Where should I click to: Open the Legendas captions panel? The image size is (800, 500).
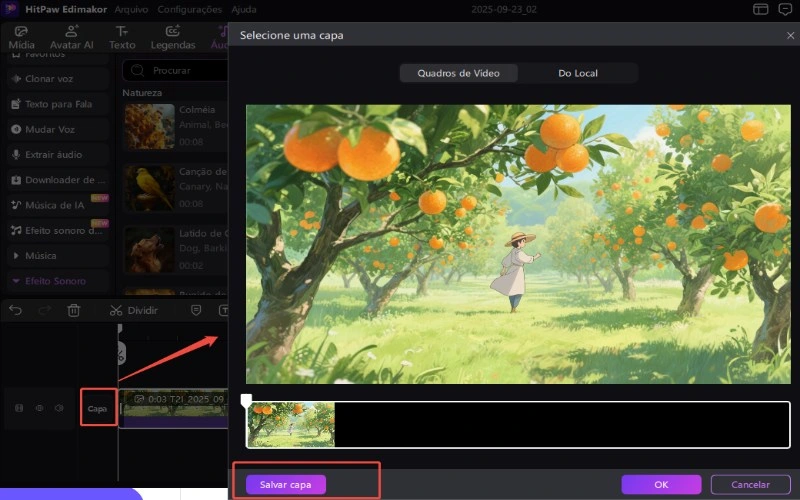[173, 38]
